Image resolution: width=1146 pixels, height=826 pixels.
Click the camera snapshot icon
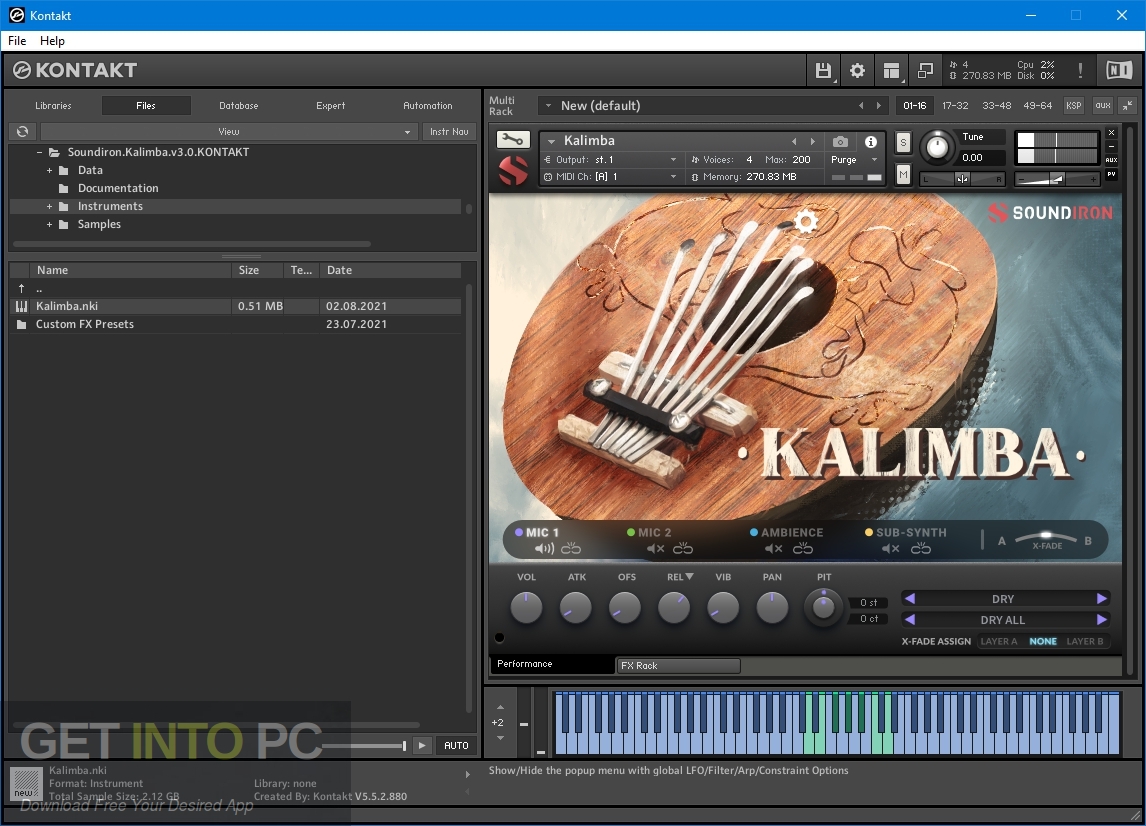(840, 141)
